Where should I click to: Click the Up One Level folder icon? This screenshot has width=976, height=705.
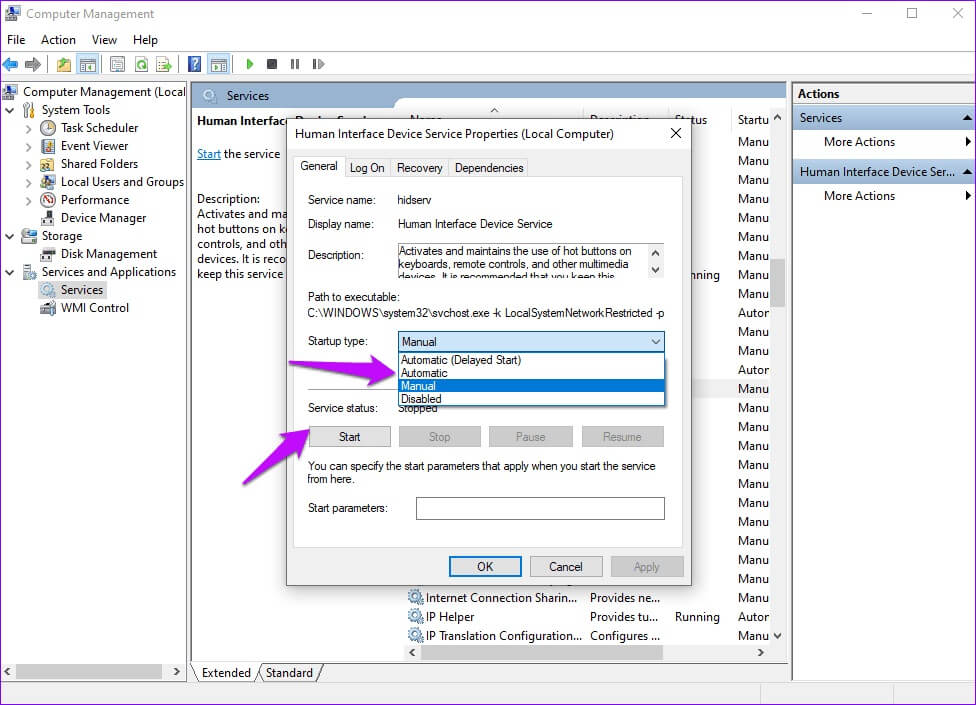point(63,64)
